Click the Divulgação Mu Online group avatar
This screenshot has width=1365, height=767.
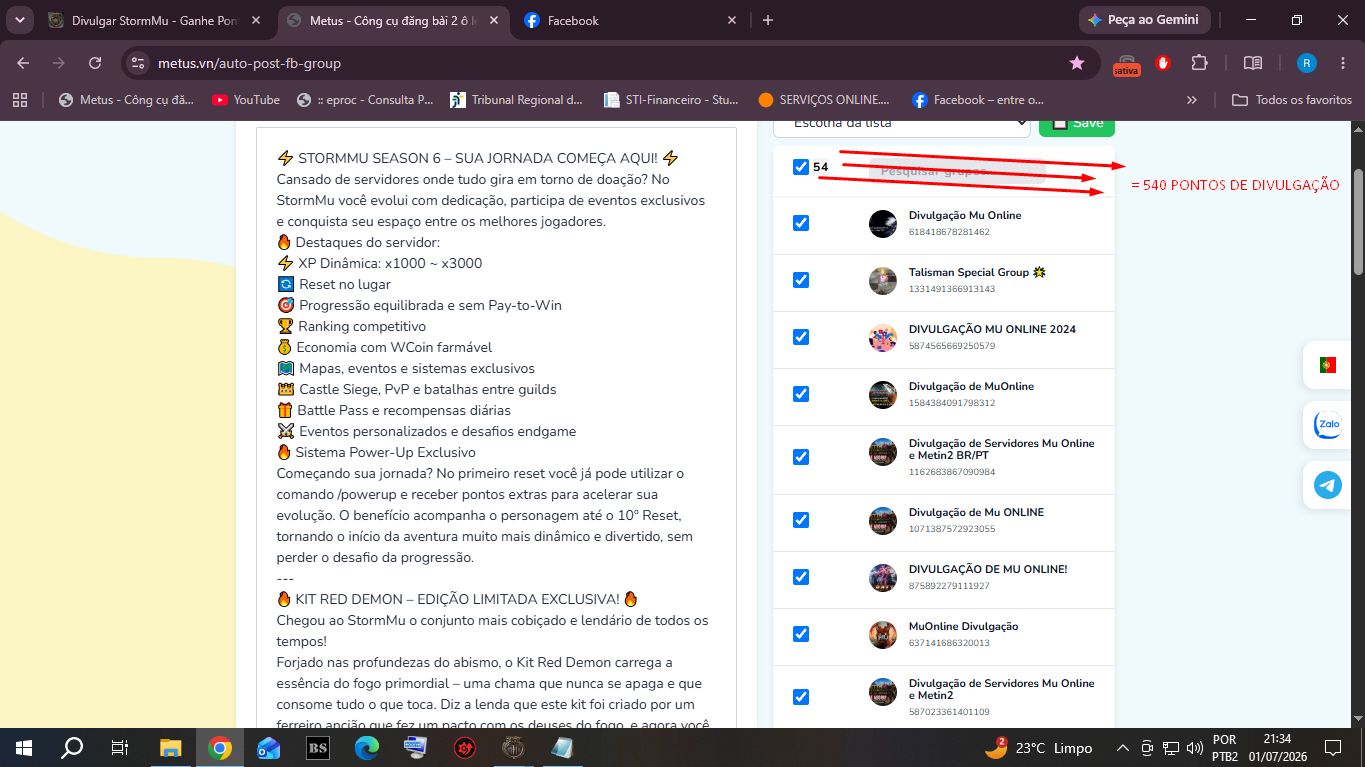[x=883, y=224]
